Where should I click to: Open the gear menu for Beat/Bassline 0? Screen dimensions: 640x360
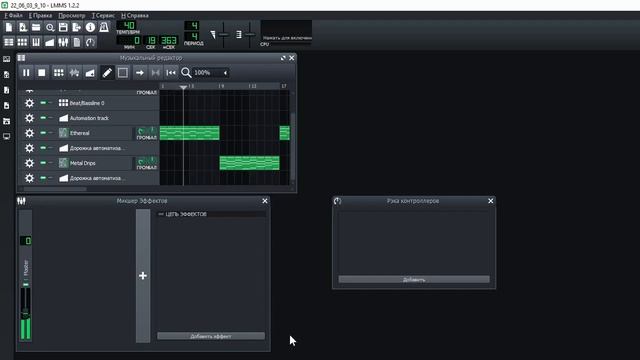click(x=29, y=103)
